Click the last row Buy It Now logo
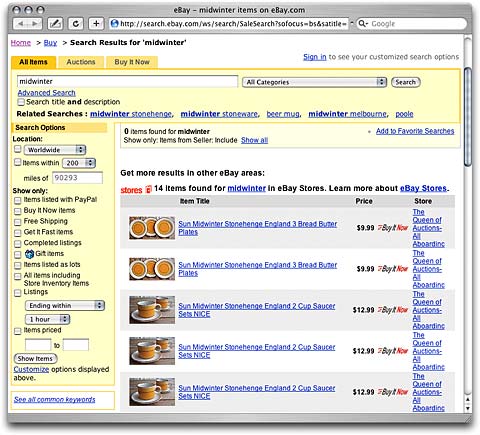The height and width of the screenshot is (435, 480). pyautogui.click(x=393, y=392)
